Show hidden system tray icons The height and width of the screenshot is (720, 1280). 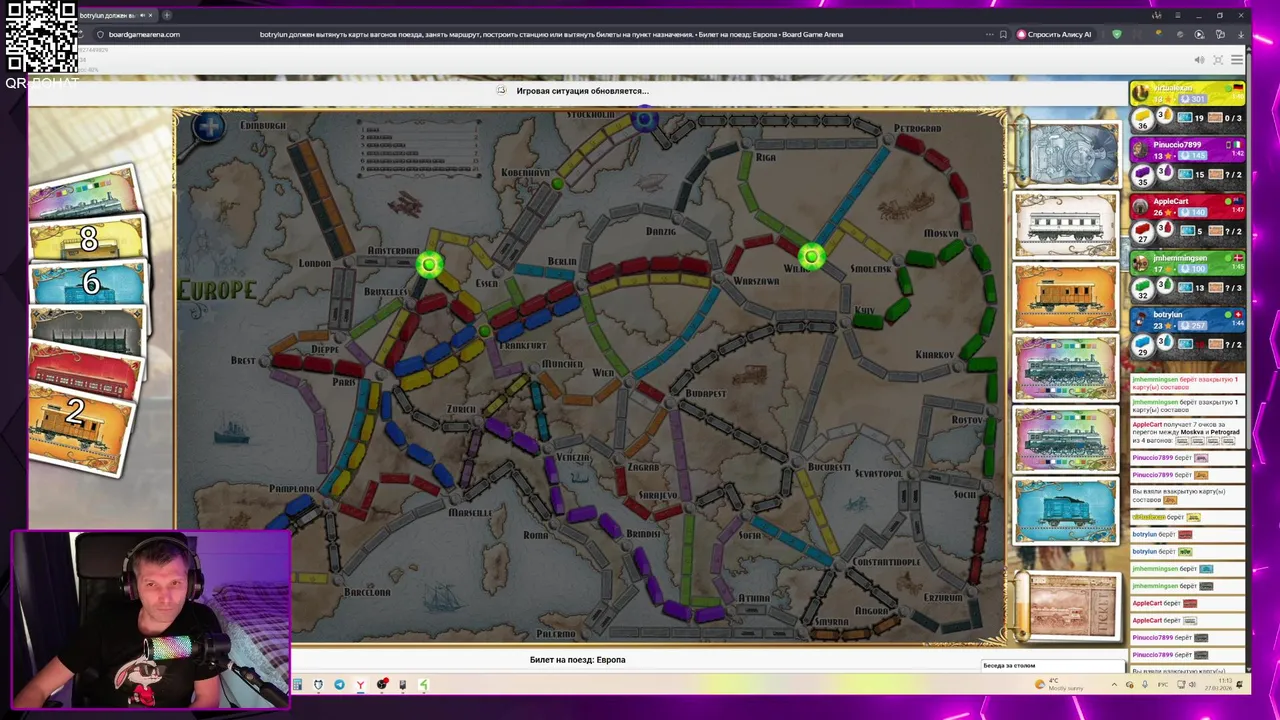tap(1114, 685)
